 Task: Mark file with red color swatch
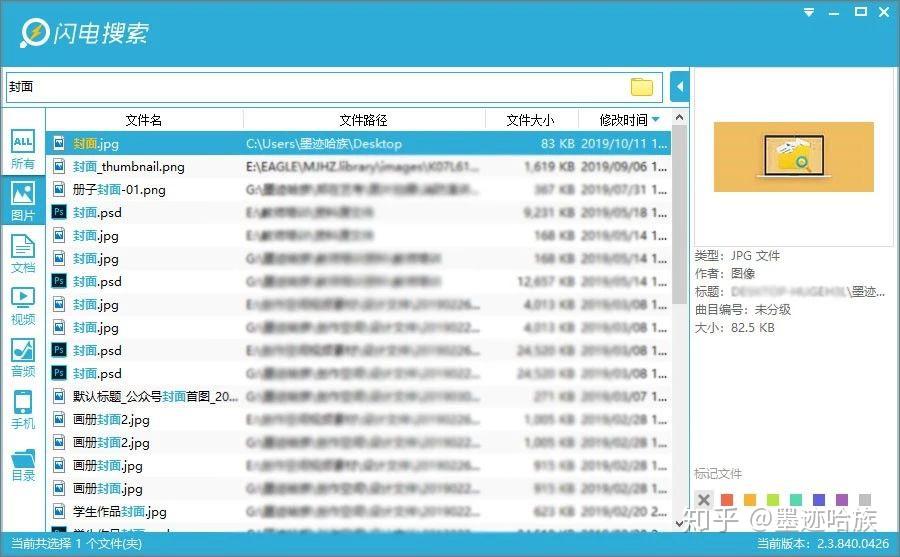click(727, 500)
